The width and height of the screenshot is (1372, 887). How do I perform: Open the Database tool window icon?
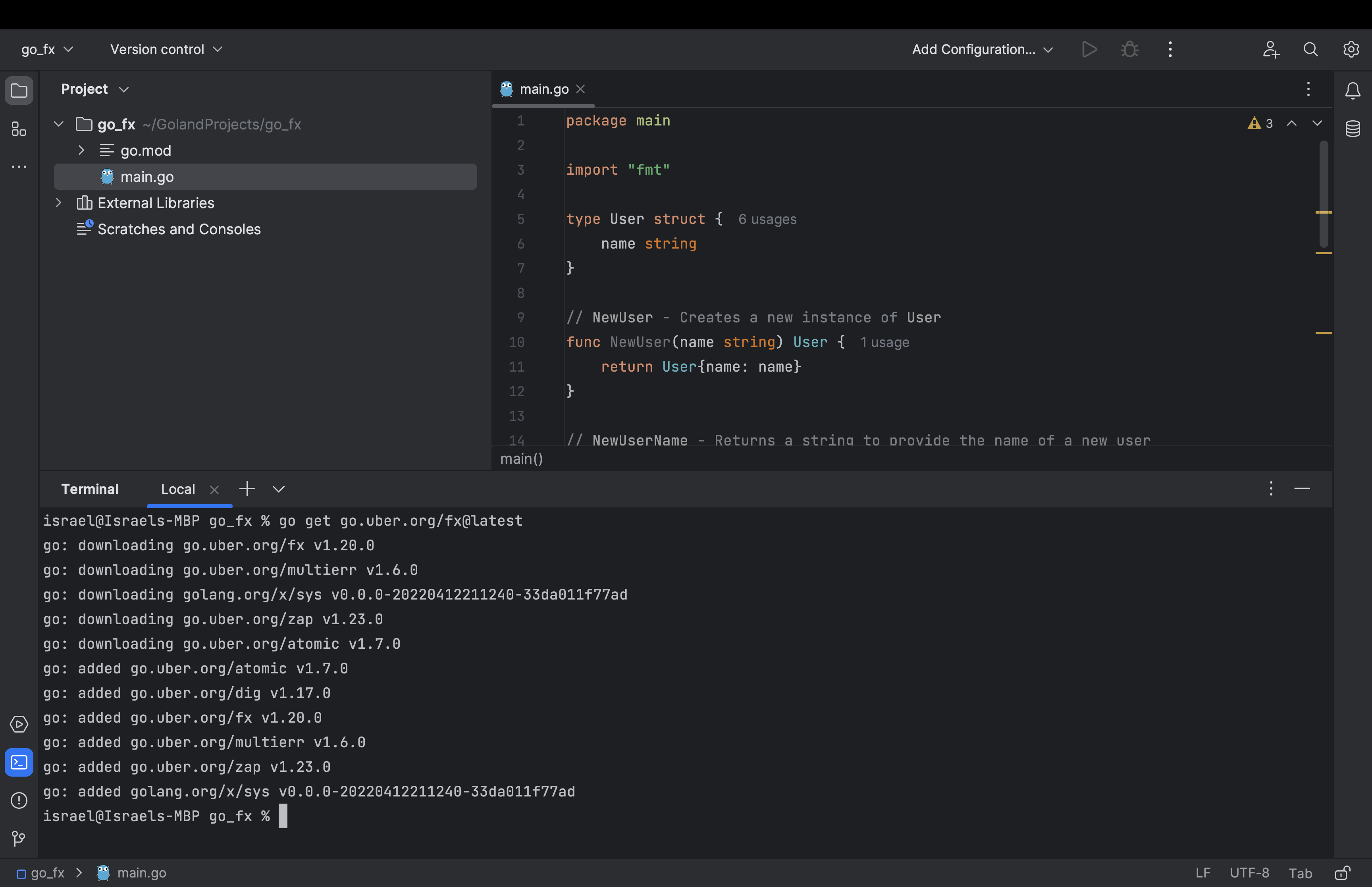[x=1353, y=128]
